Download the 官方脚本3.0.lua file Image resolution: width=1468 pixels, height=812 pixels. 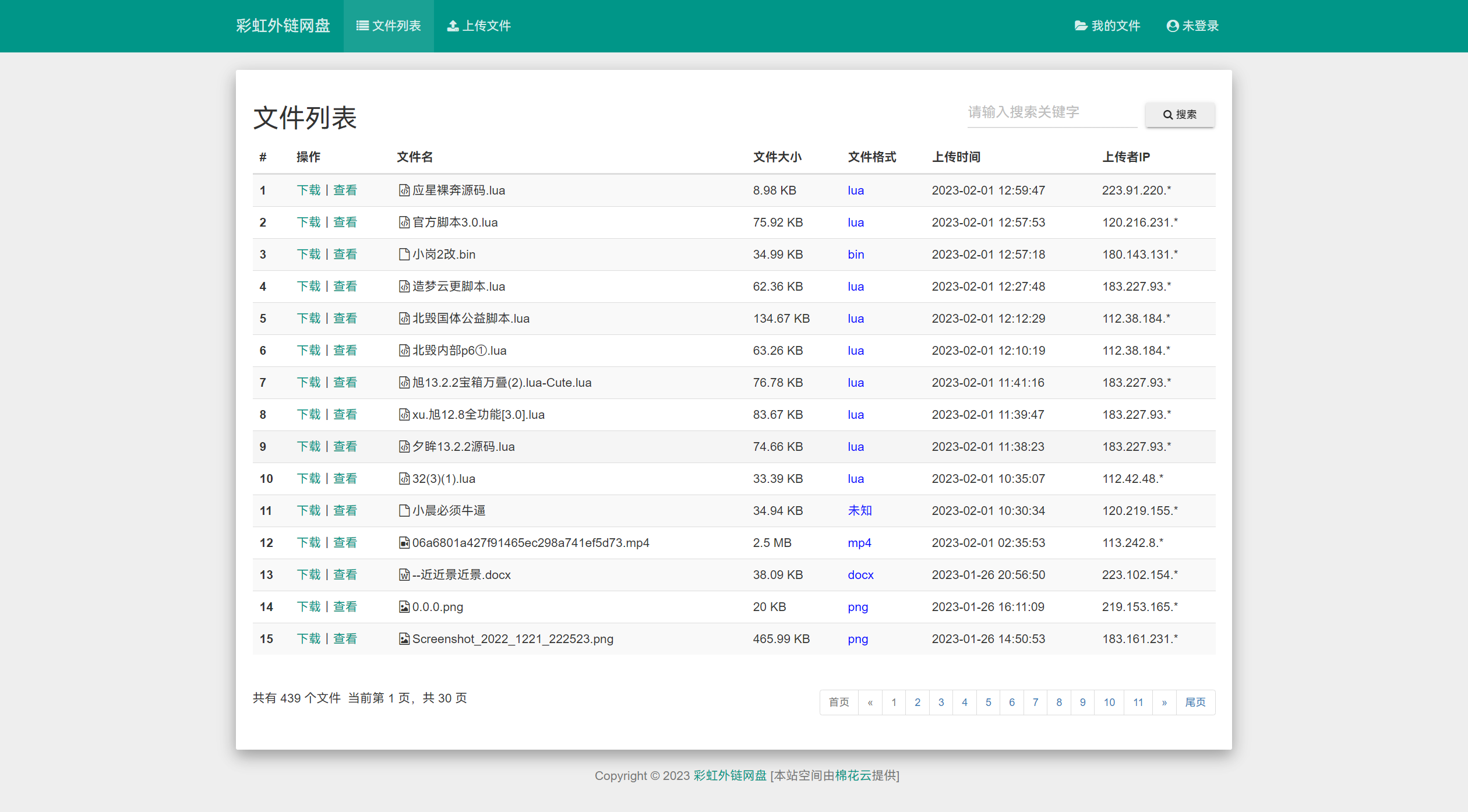coord(309,223)
